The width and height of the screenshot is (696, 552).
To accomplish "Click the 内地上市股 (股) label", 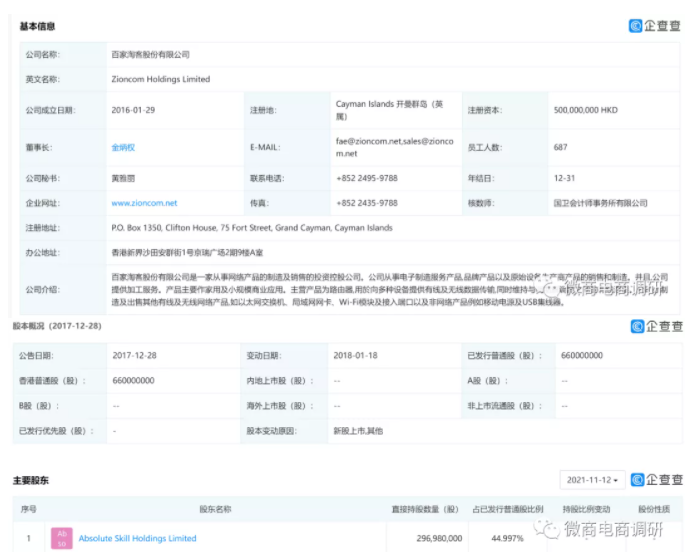I will click(280, 381).
